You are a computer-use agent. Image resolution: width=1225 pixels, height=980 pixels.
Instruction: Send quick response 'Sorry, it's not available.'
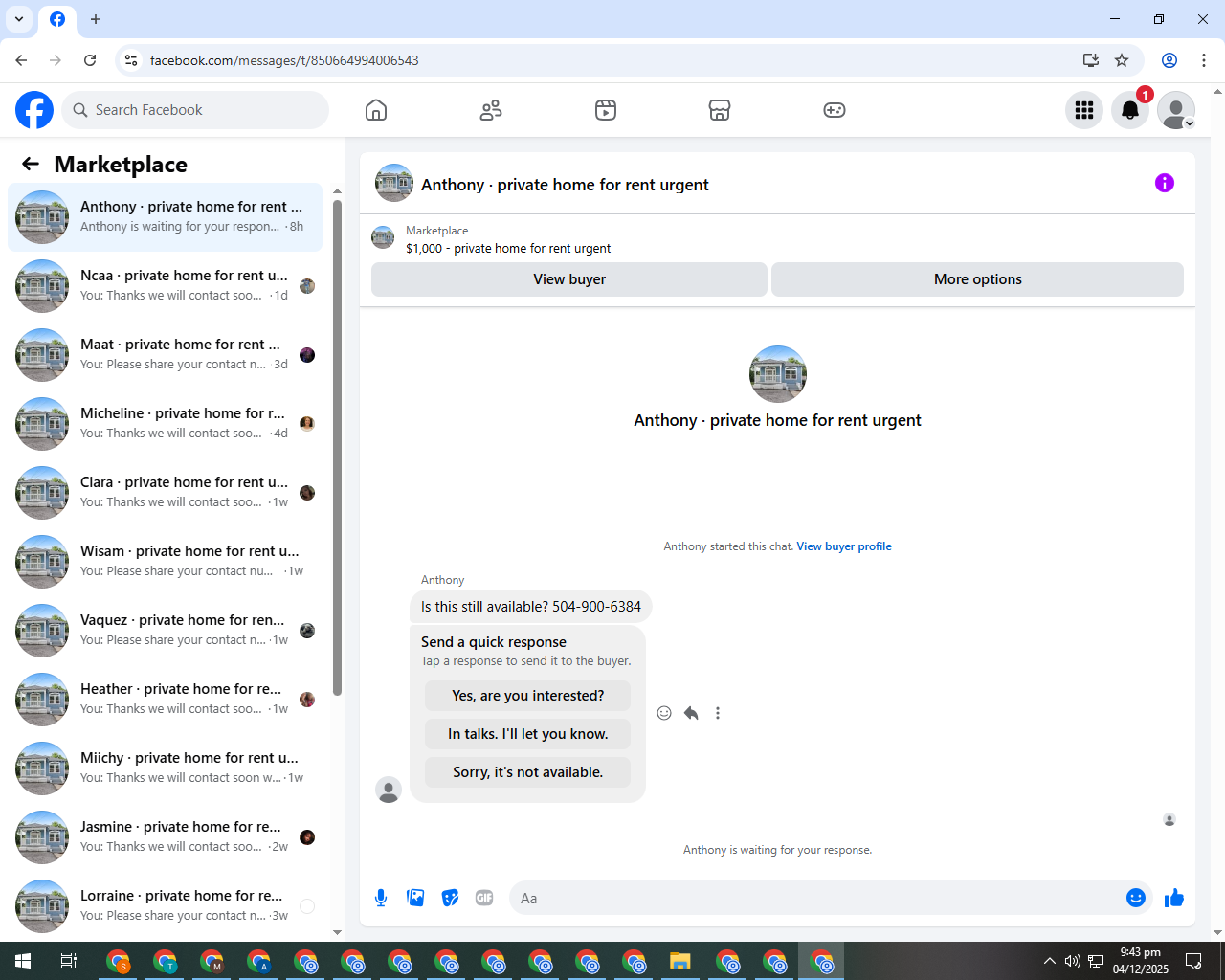[x=528, y=772]
